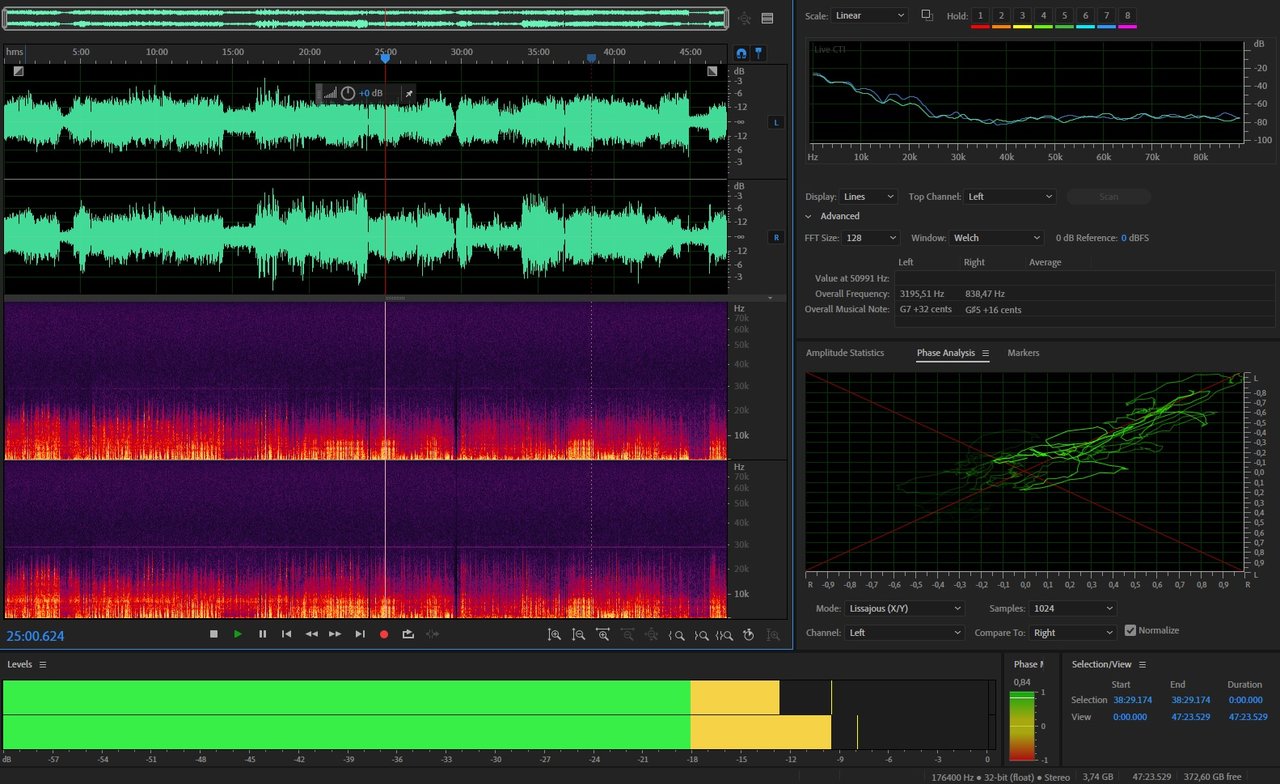Toggle the magnet snapping icon
The image size is (1280, 784).
pyautogui.click(x=741, y=53)
